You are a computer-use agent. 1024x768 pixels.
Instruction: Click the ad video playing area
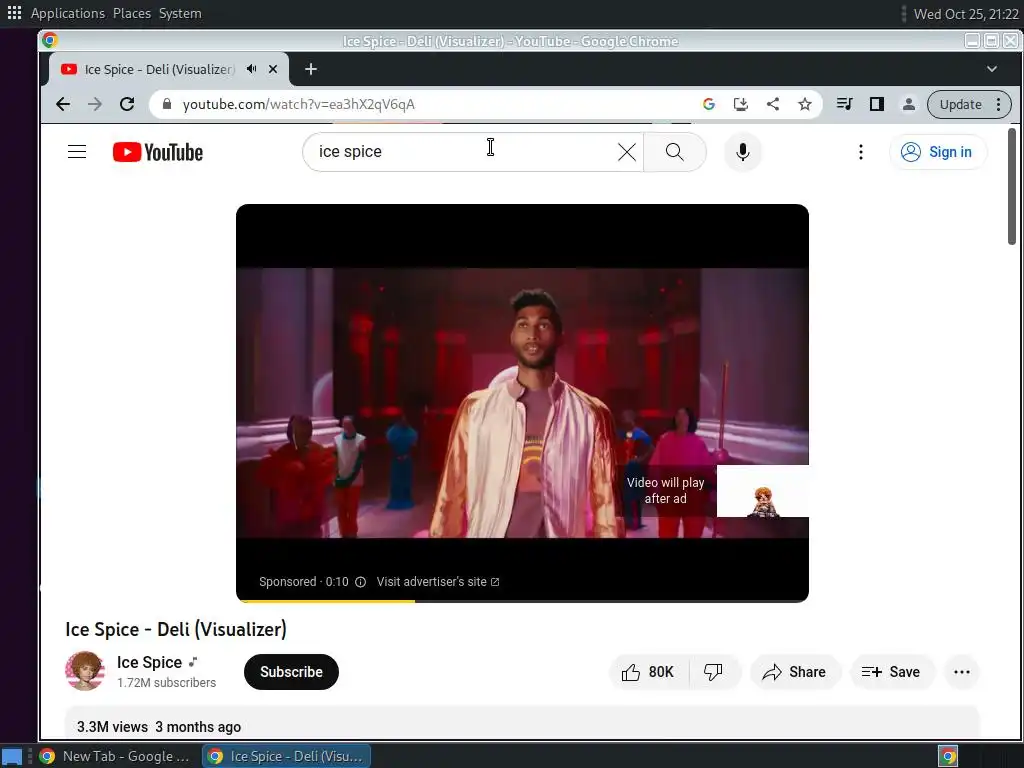point(522,403)
